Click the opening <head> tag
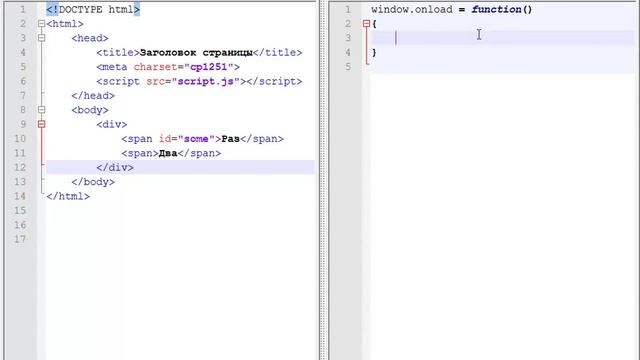 (x=90, y=38)
